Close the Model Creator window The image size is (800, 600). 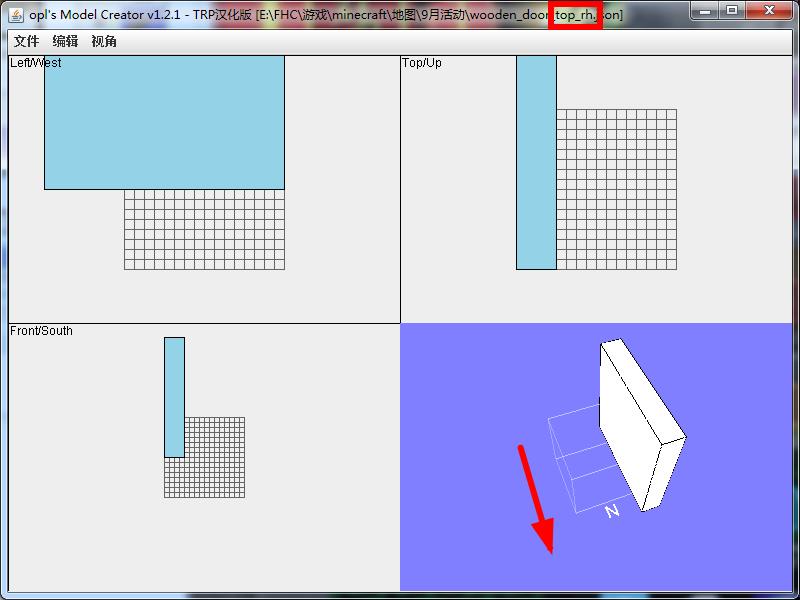pos(770,11)
